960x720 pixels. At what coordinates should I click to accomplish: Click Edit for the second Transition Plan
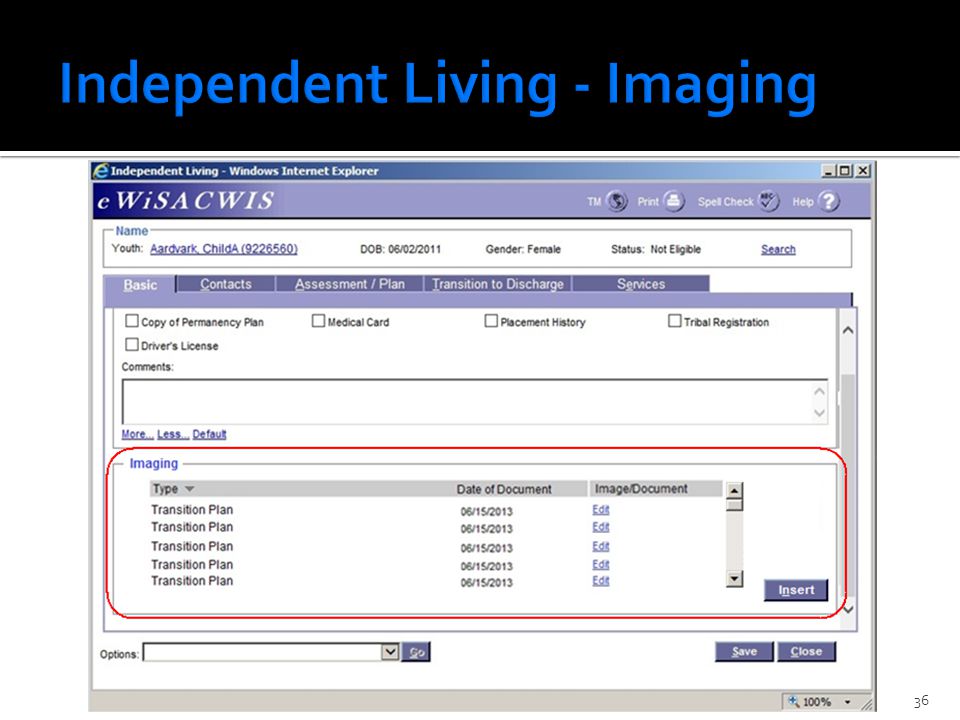point(601,527)
